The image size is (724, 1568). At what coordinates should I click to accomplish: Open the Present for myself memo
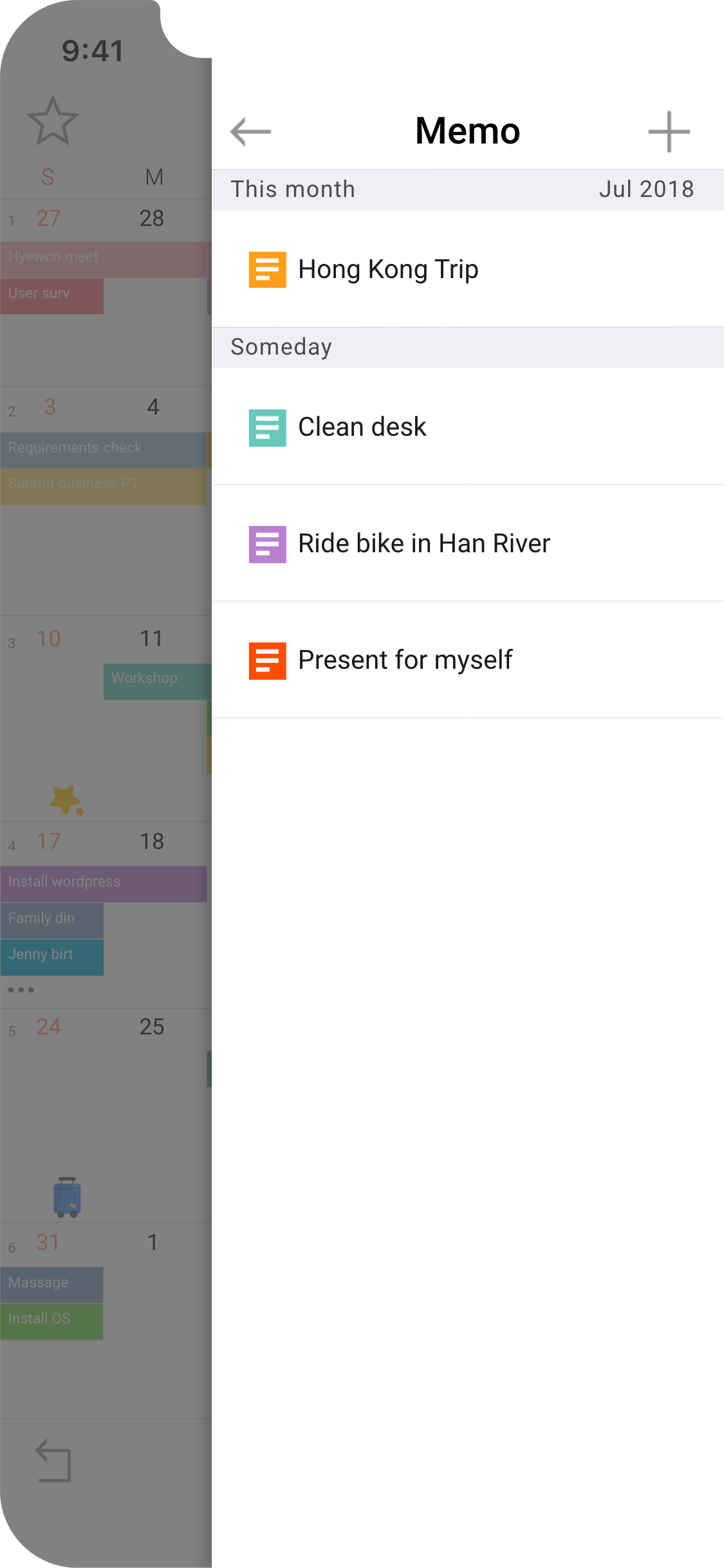[x=405, y=660]
